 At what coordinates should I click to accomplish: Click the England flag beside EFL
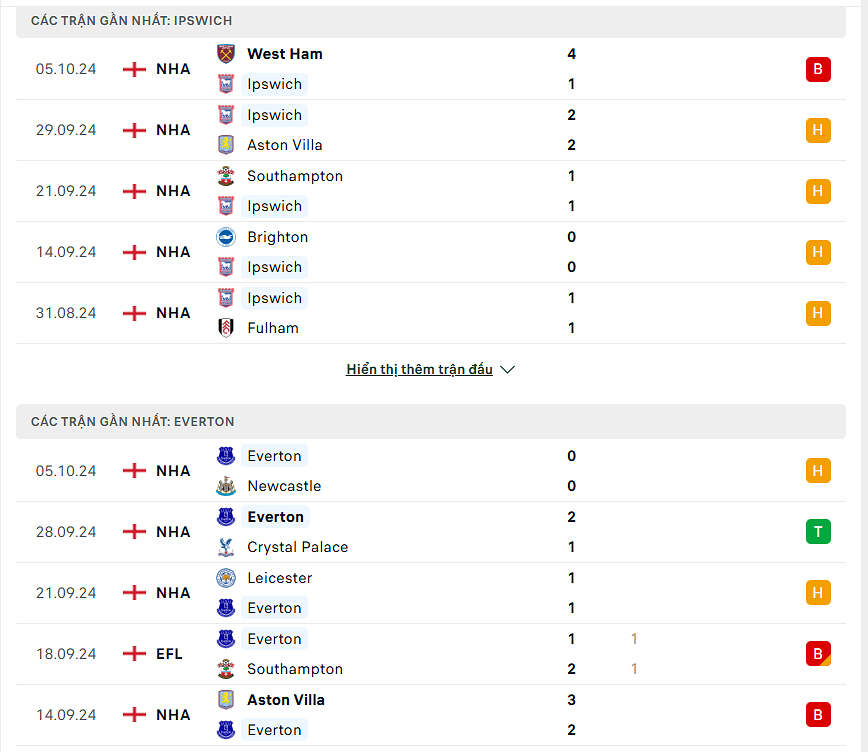click(134, 654)
